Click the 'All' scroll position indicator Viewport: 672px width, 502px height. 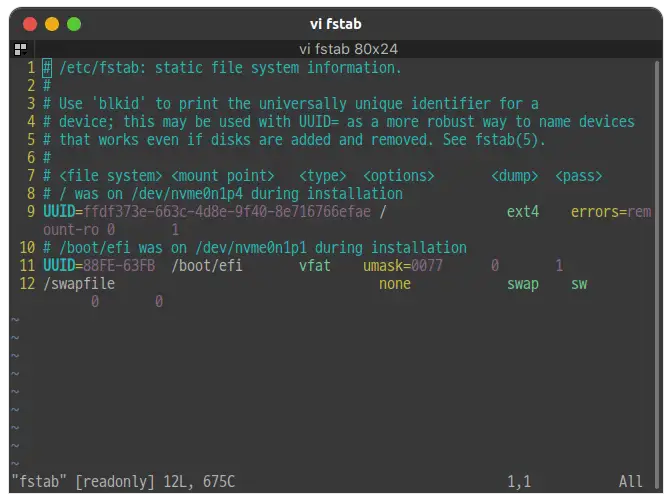tap(630, 481)
